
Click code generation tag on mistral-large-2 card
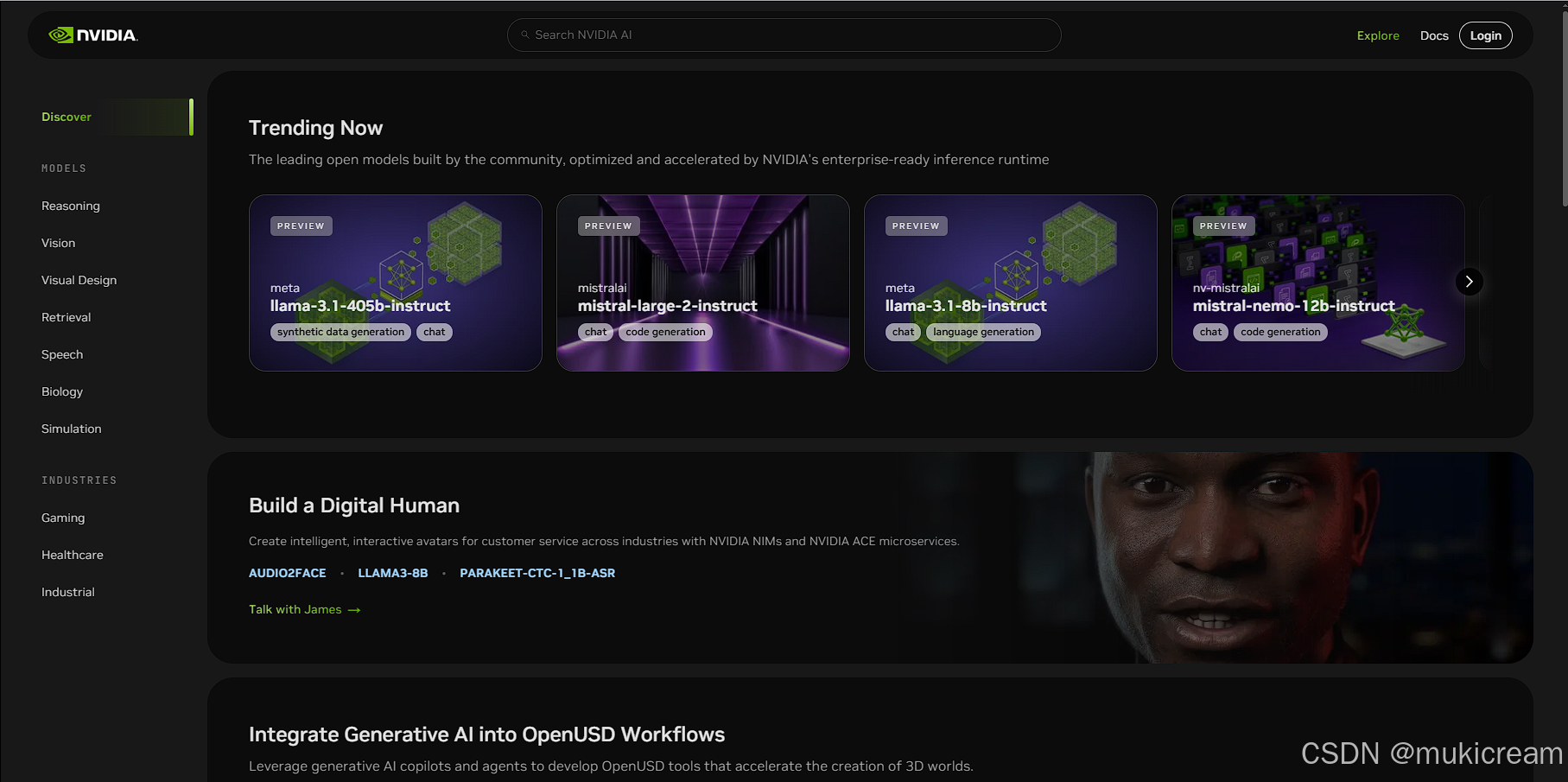[665, 332]
